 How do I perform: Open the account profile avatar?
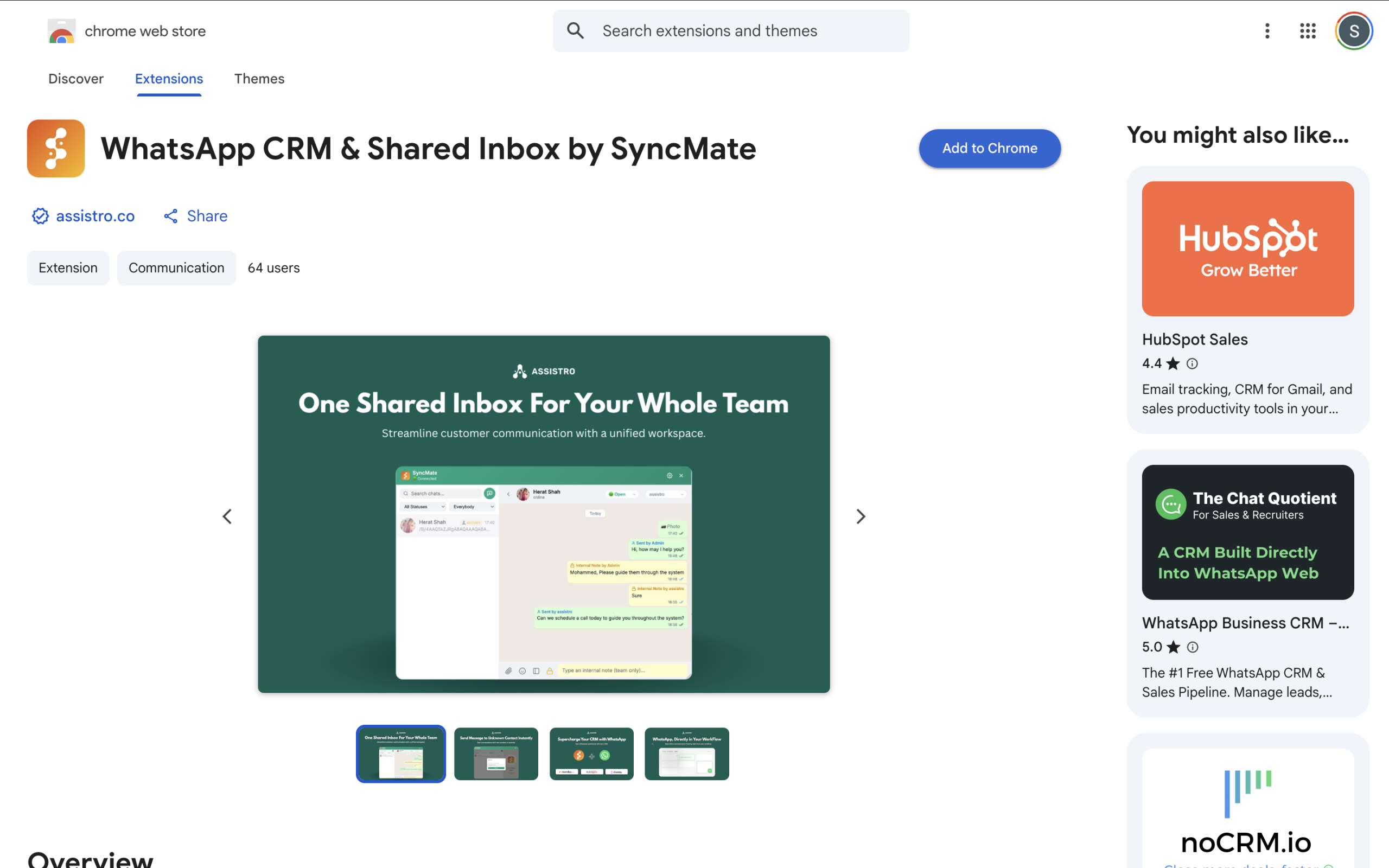(1353, 31)
